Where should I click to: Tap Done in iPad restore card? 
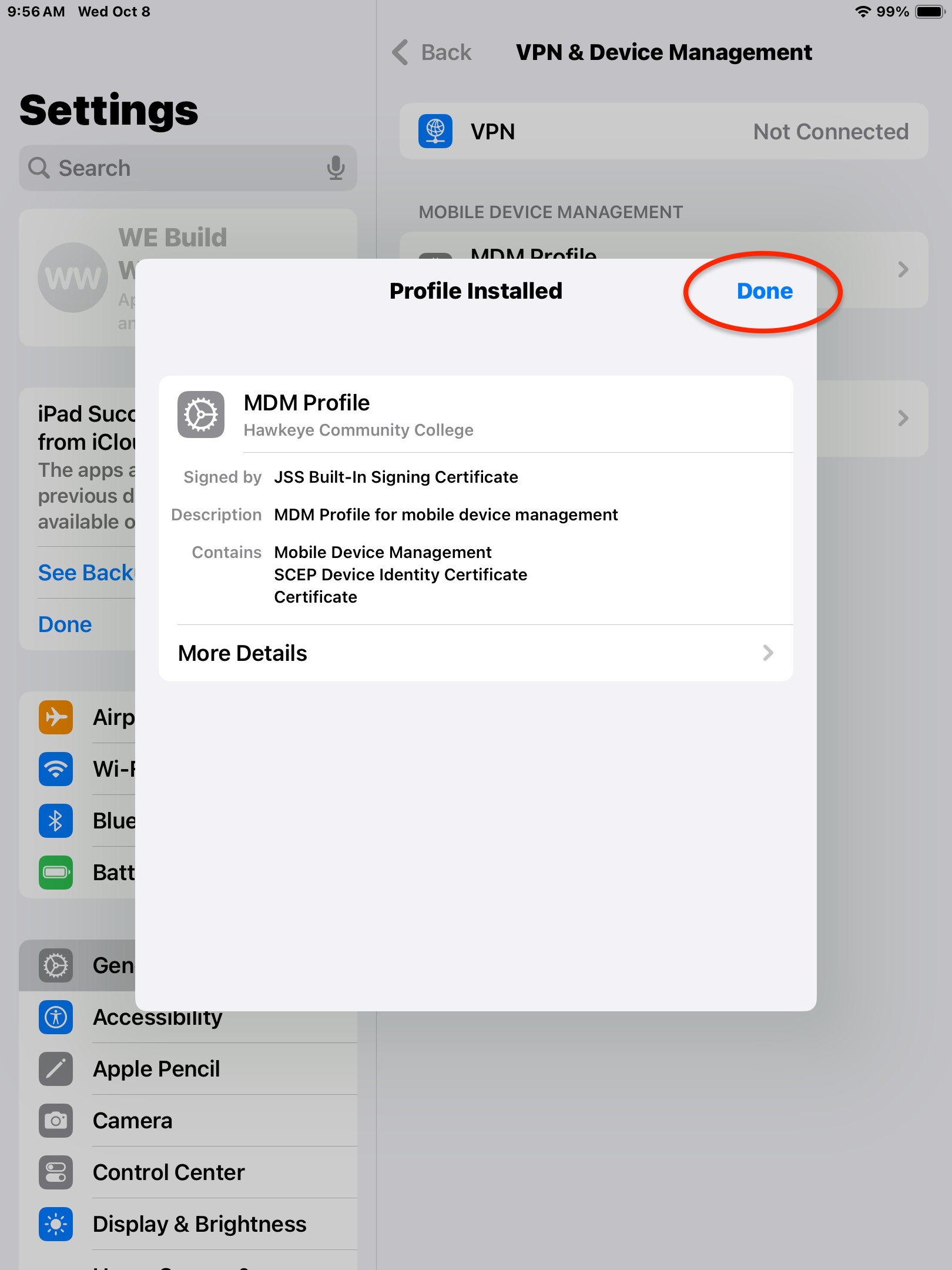click(65, 624)
